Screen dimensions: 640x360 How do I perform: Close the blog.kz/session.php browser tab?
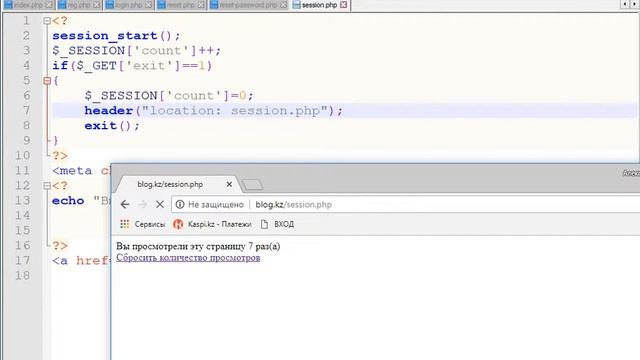click(x=229, y=184)
